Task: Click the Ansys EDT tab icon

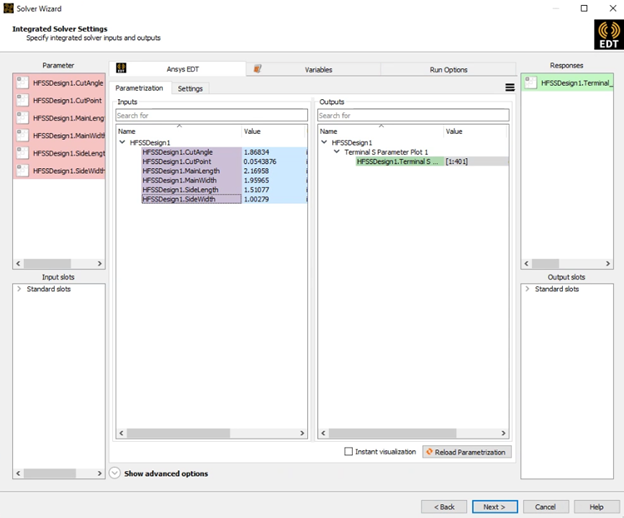Action: pyautogui.click(x=121, y=68)
